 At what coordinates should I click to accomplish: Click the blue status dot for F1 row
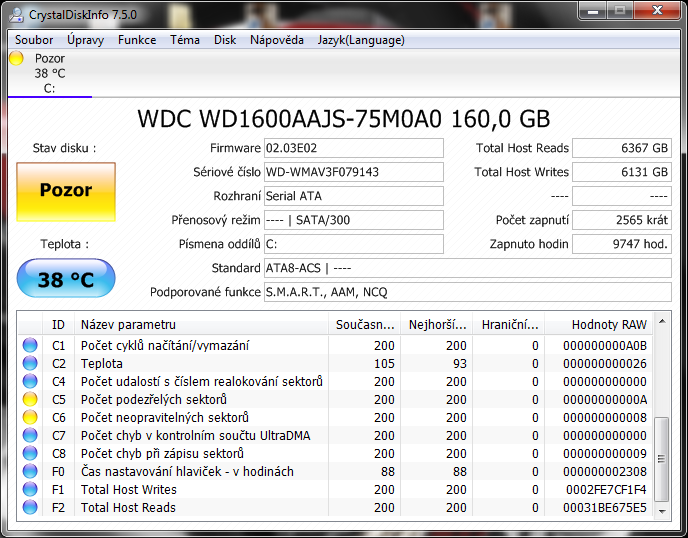(30, 489)
